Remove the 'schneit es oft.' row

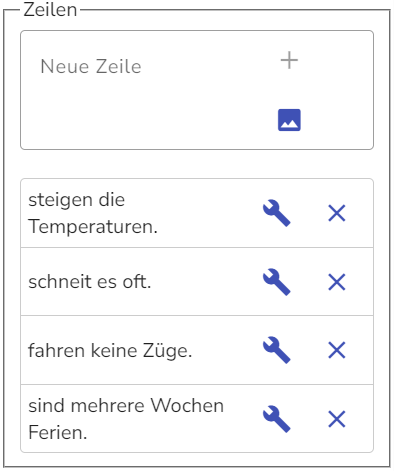(x=337, y=282)
